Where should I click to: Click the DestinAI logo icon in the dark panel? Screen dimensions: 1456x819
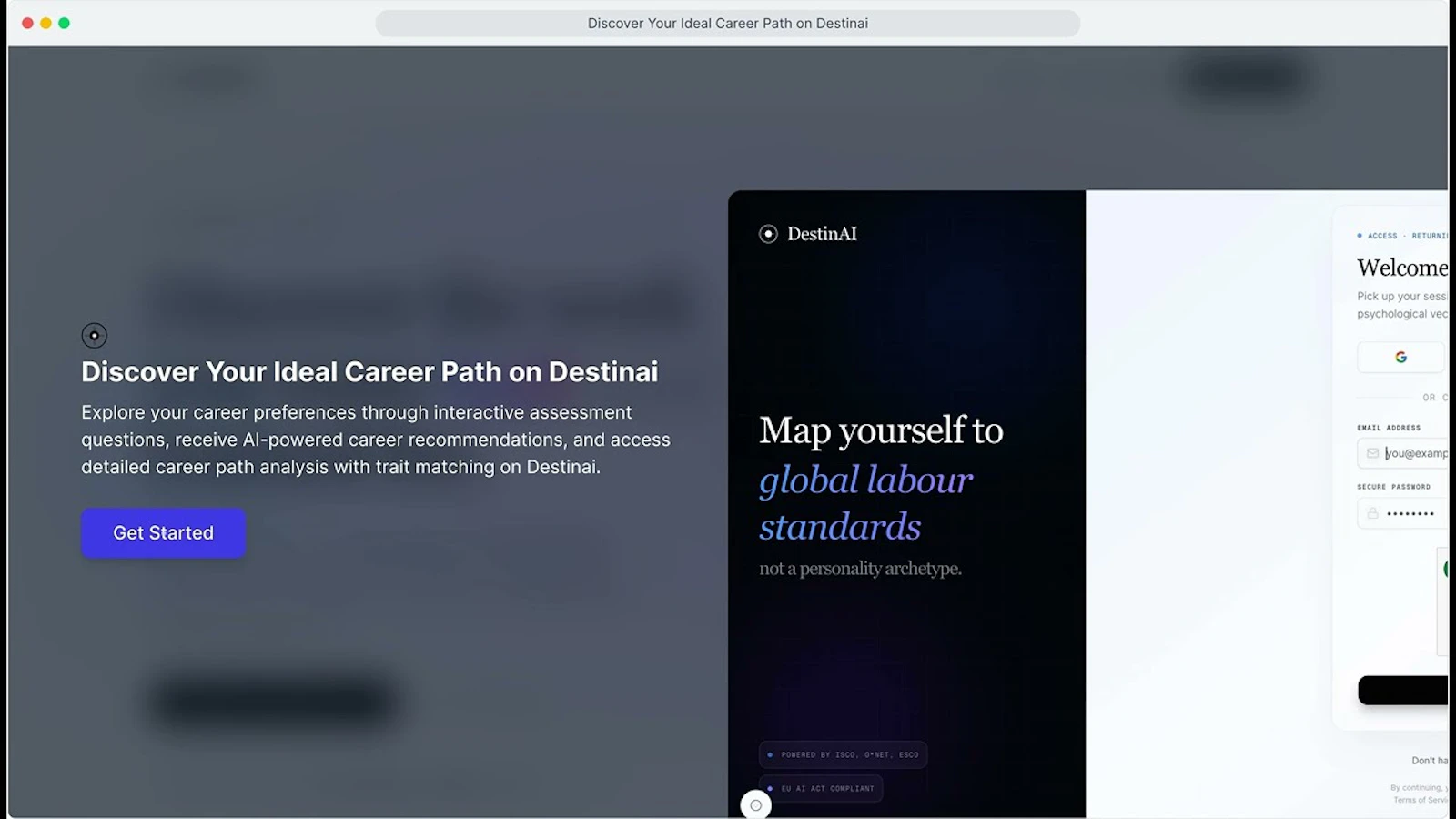(x=768, y=234)
